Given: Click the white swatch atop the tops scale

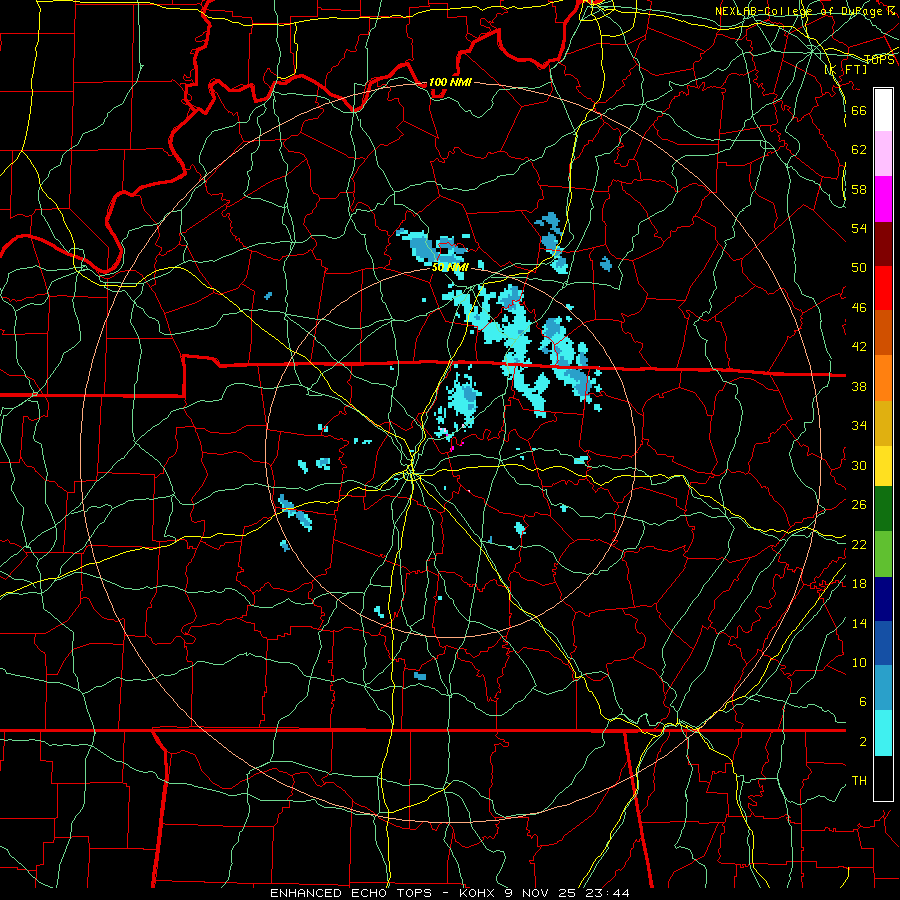Looking at the screenshot, I should point(883,110).
